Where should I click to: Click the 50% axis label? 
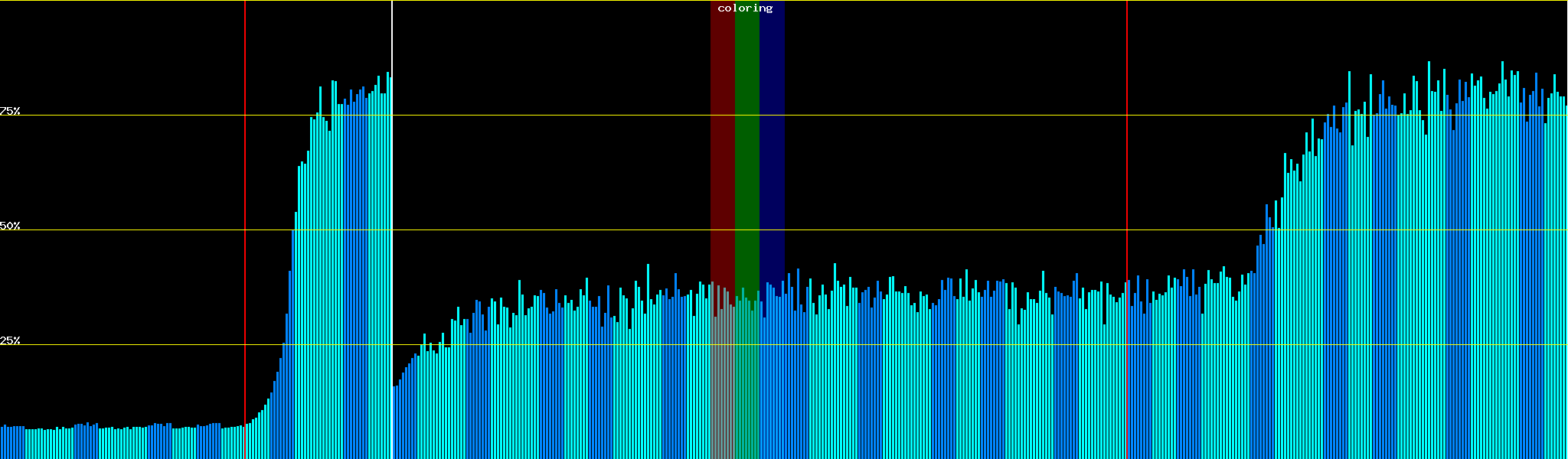pos(10,226)
